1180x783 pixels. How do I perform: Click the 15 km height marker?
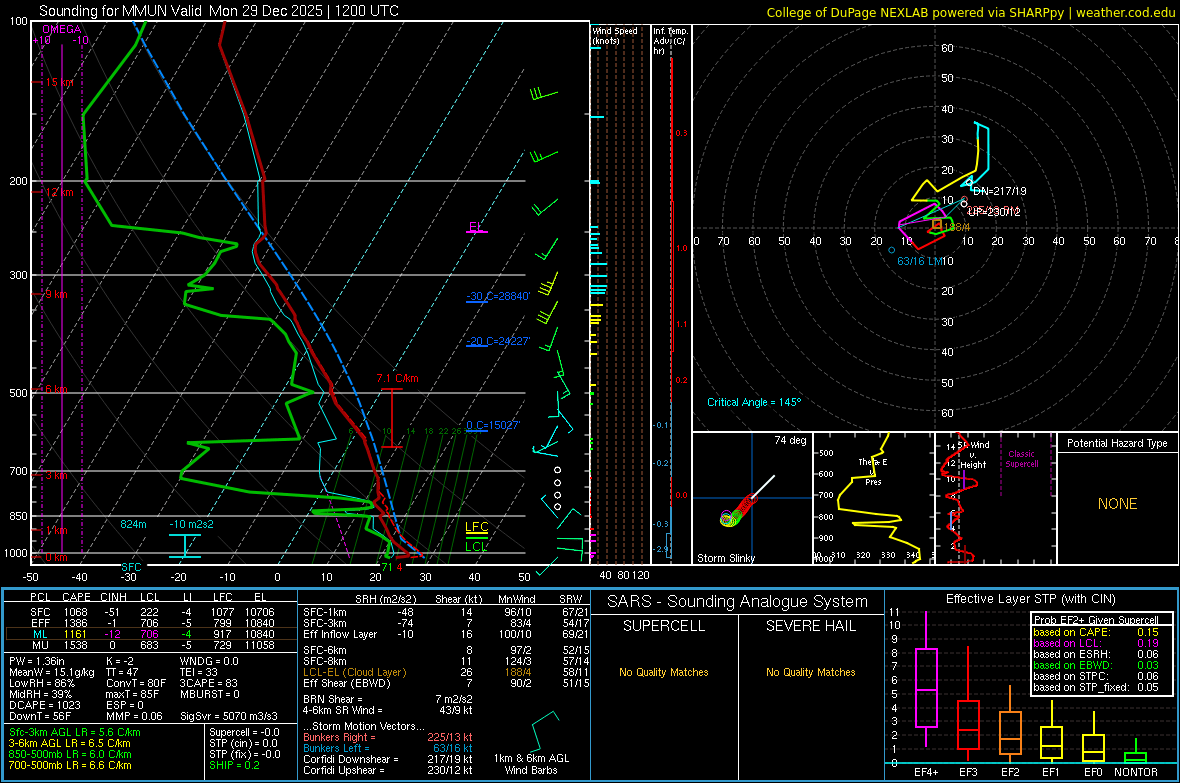(59, 82)
